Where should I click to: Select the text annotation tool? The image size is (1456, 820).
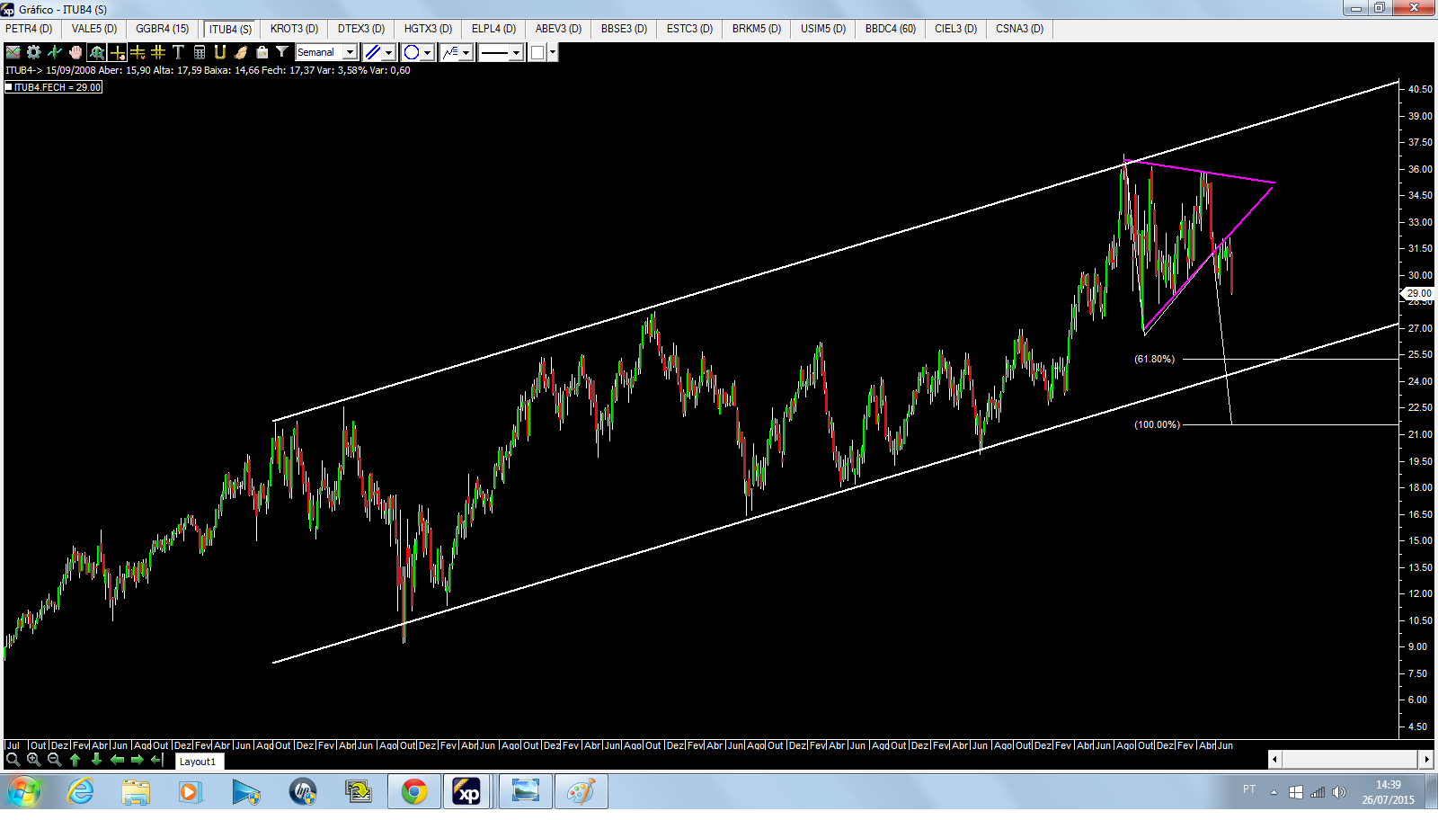tap(180, 53)
